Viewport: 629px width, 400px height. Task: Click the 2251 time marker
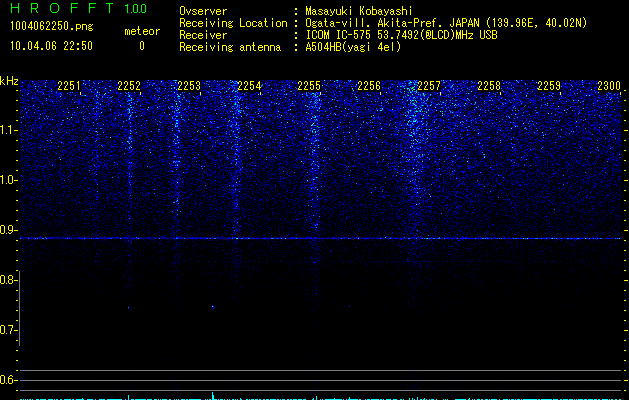pos(69,85)
